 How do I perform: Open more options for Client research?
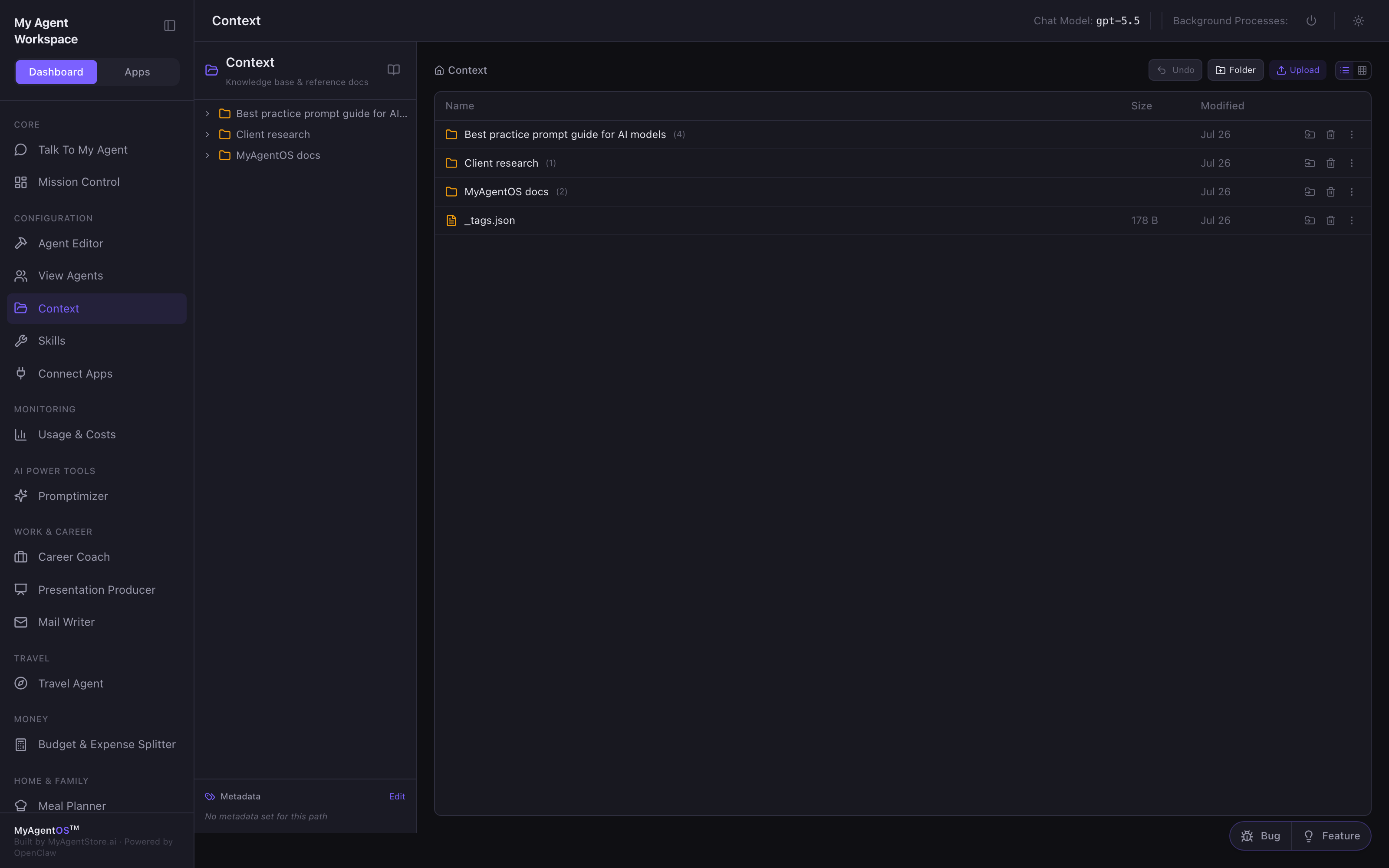click(x=1352, y=163)
